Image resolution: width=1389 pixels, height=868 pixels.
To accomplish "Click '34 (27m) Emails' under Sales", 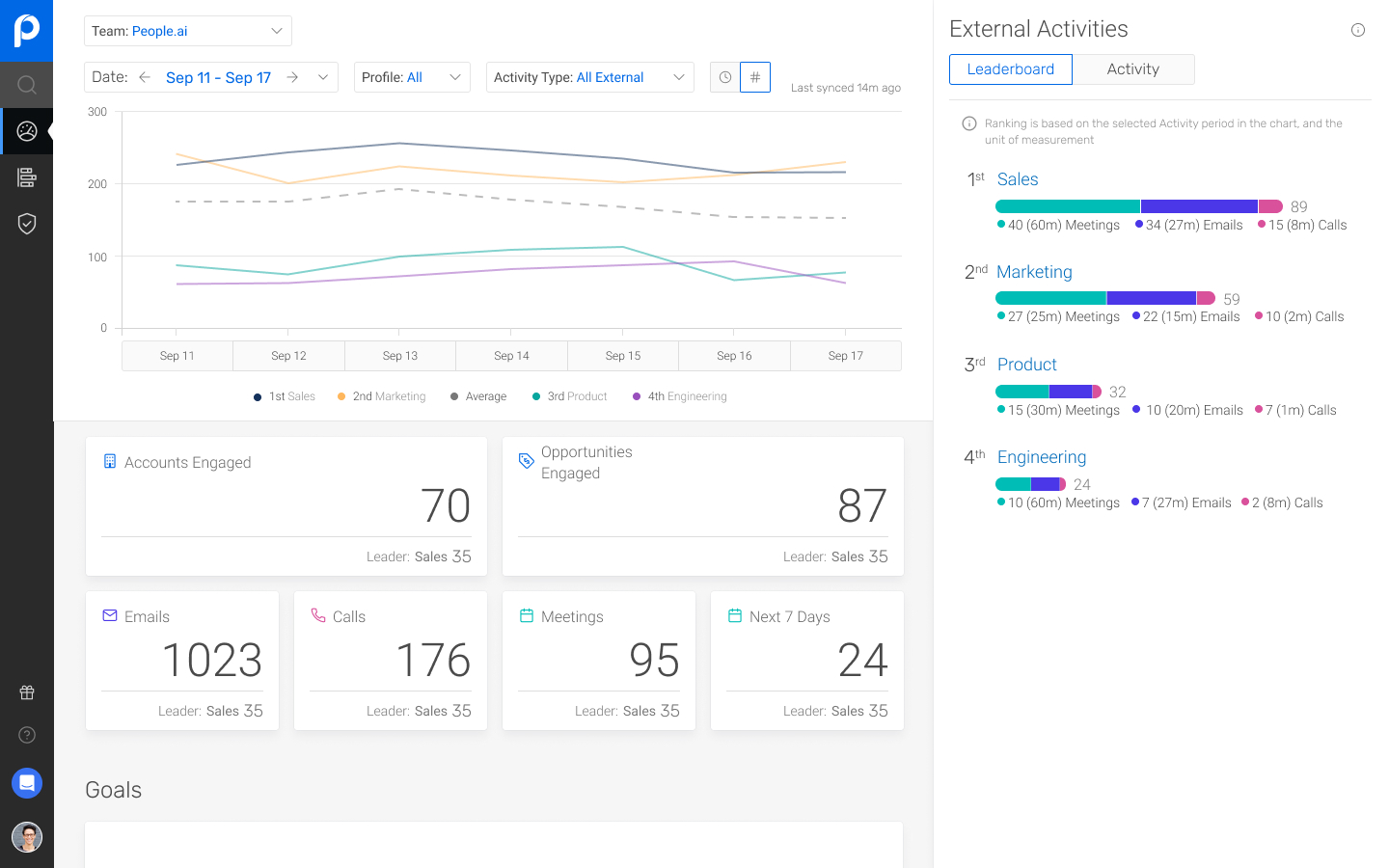I will click(x=1188, y=225).
